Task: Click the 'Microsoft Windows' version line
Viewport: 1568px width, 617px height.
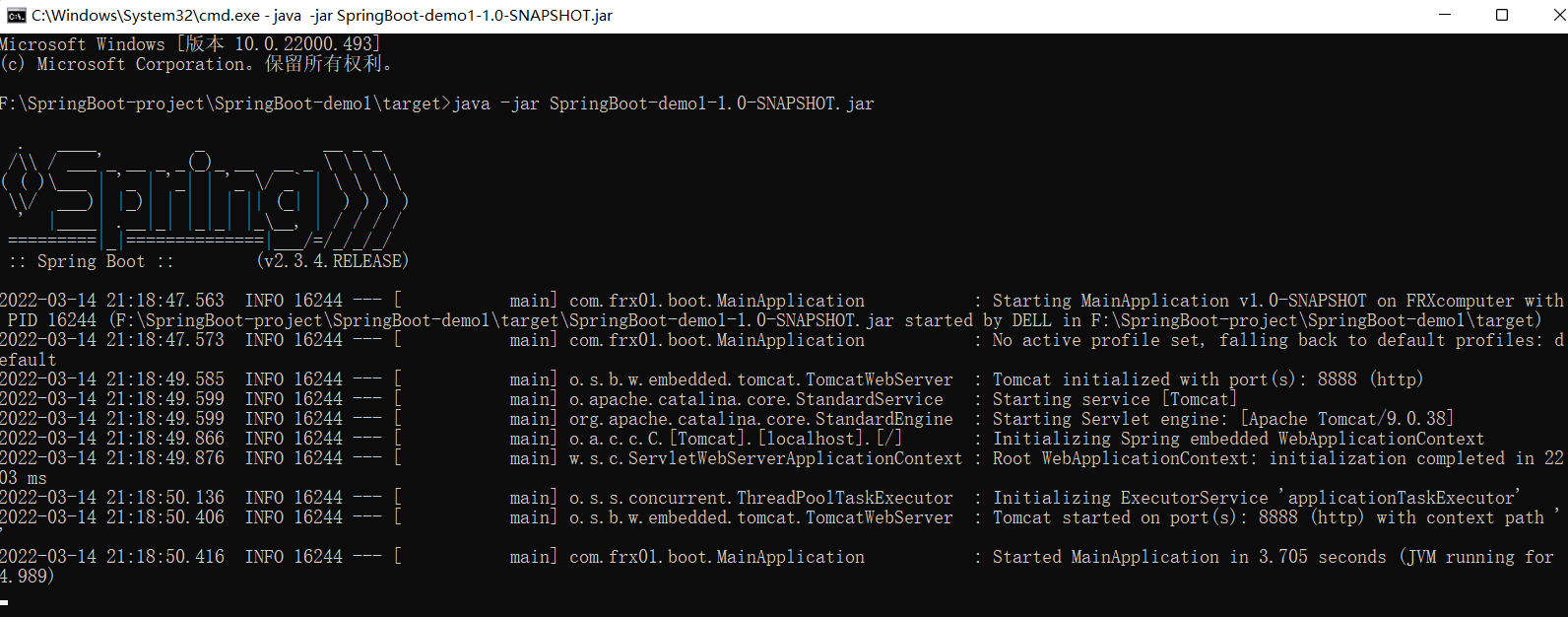Action: [190, 44]
